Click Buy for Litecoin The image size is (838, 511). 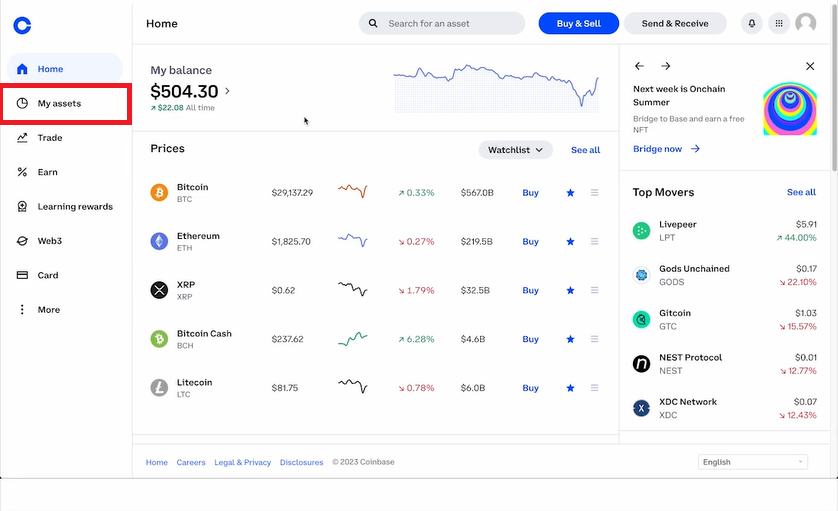(530, 388)
